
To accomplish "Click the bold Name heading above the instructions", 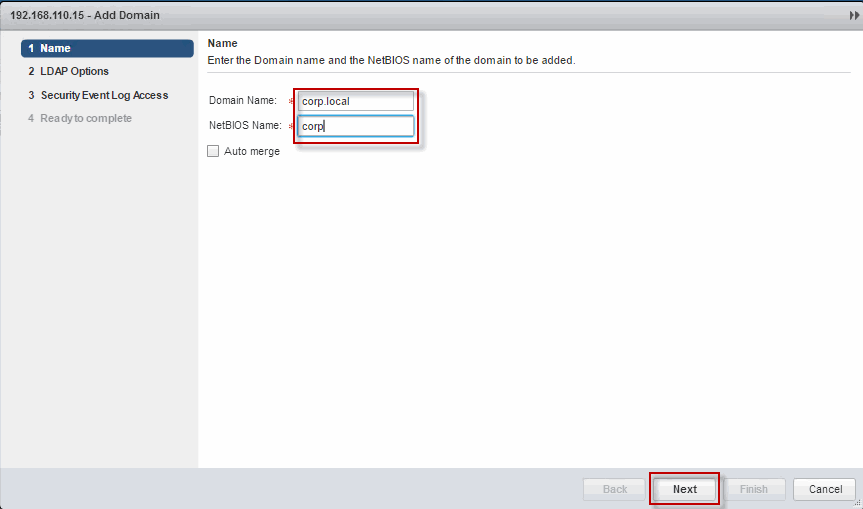I will coord(222,44).
